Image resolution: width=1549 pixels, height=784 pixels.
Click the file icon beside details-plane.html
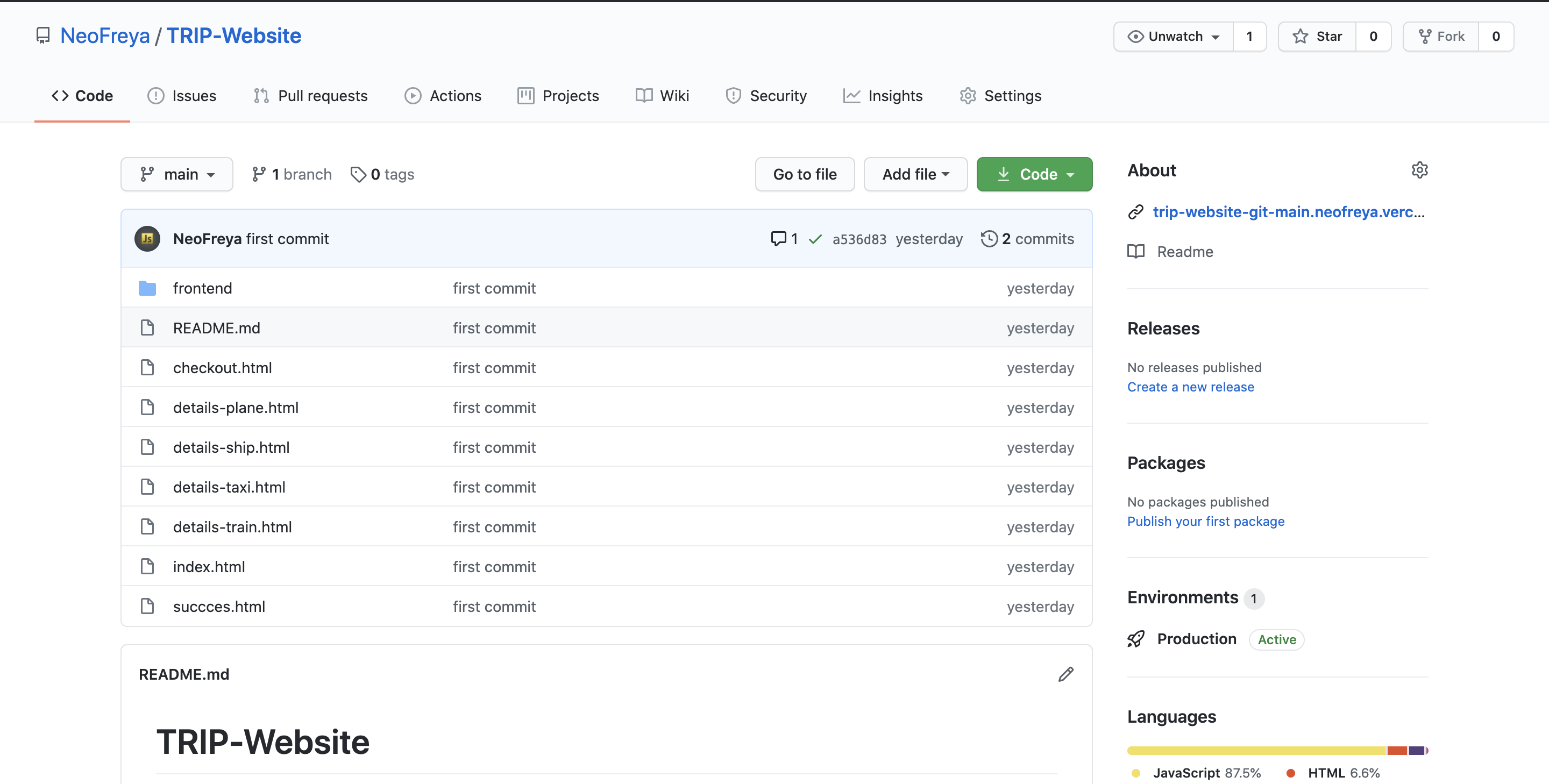coord(147,407)
